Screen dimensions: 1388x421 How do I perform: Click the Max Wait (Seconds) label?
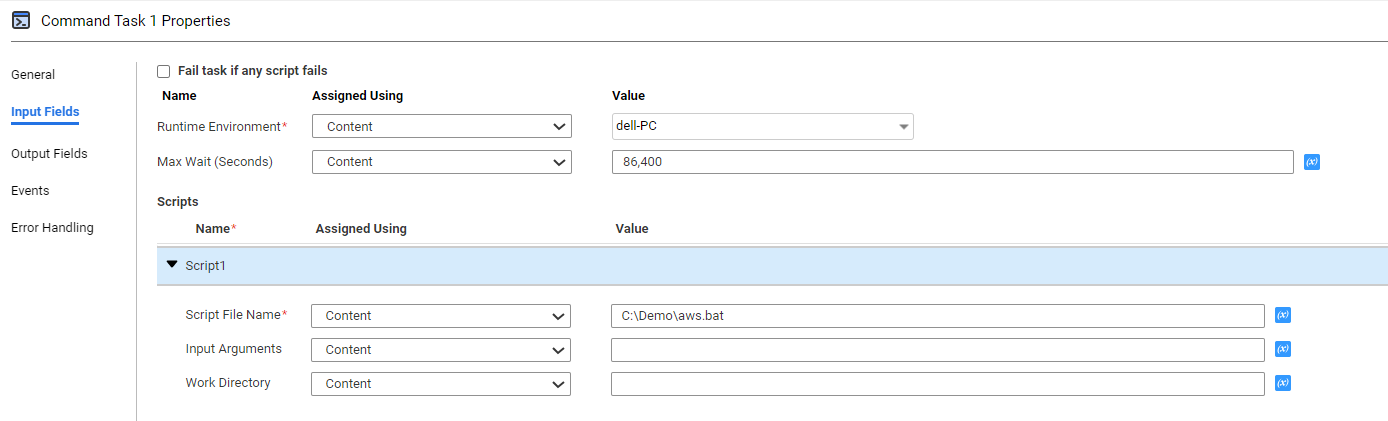pyautogui.click(x=215, y=162)
